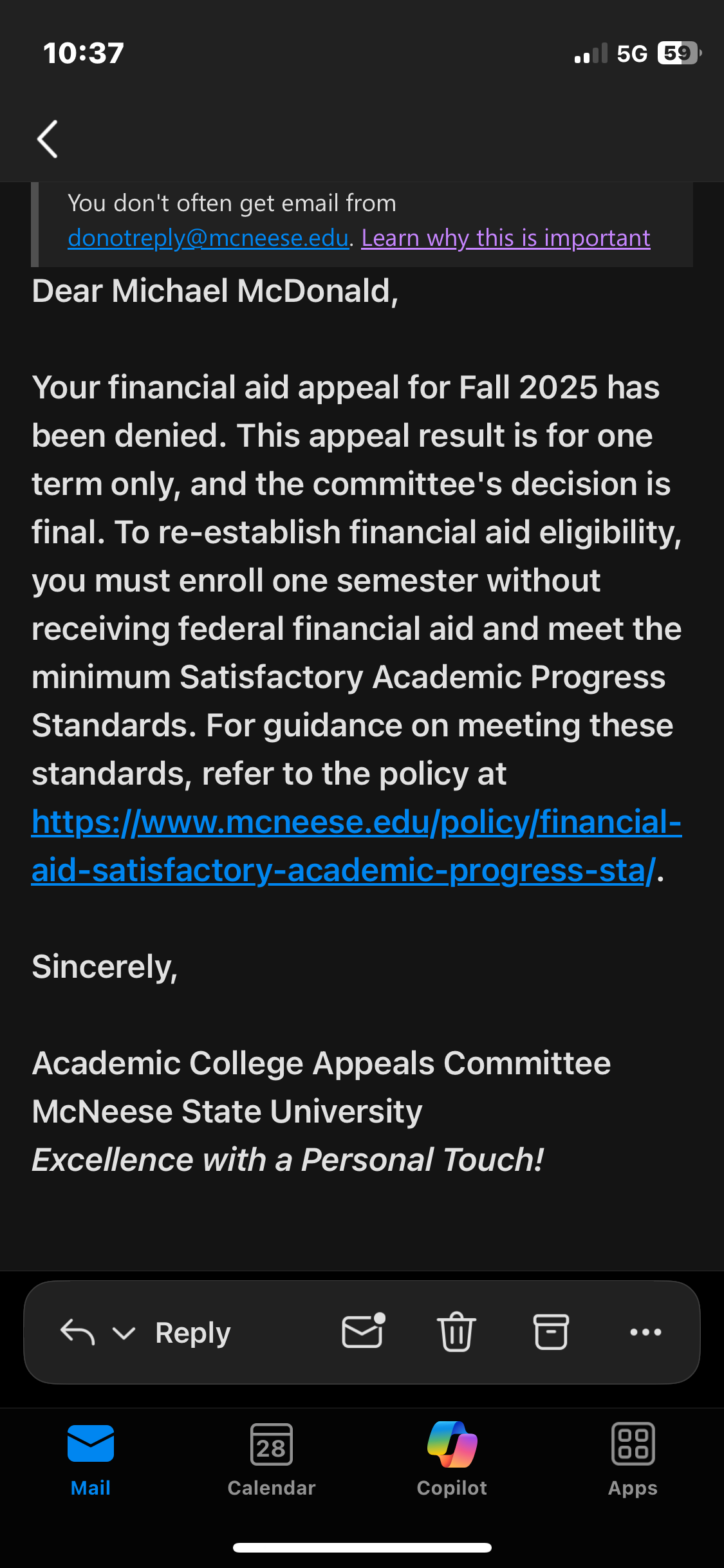This screenshot has height=1568, width=724.
Task: Tap the battery indicator in status bar
Action: click(x=678, y=53)
